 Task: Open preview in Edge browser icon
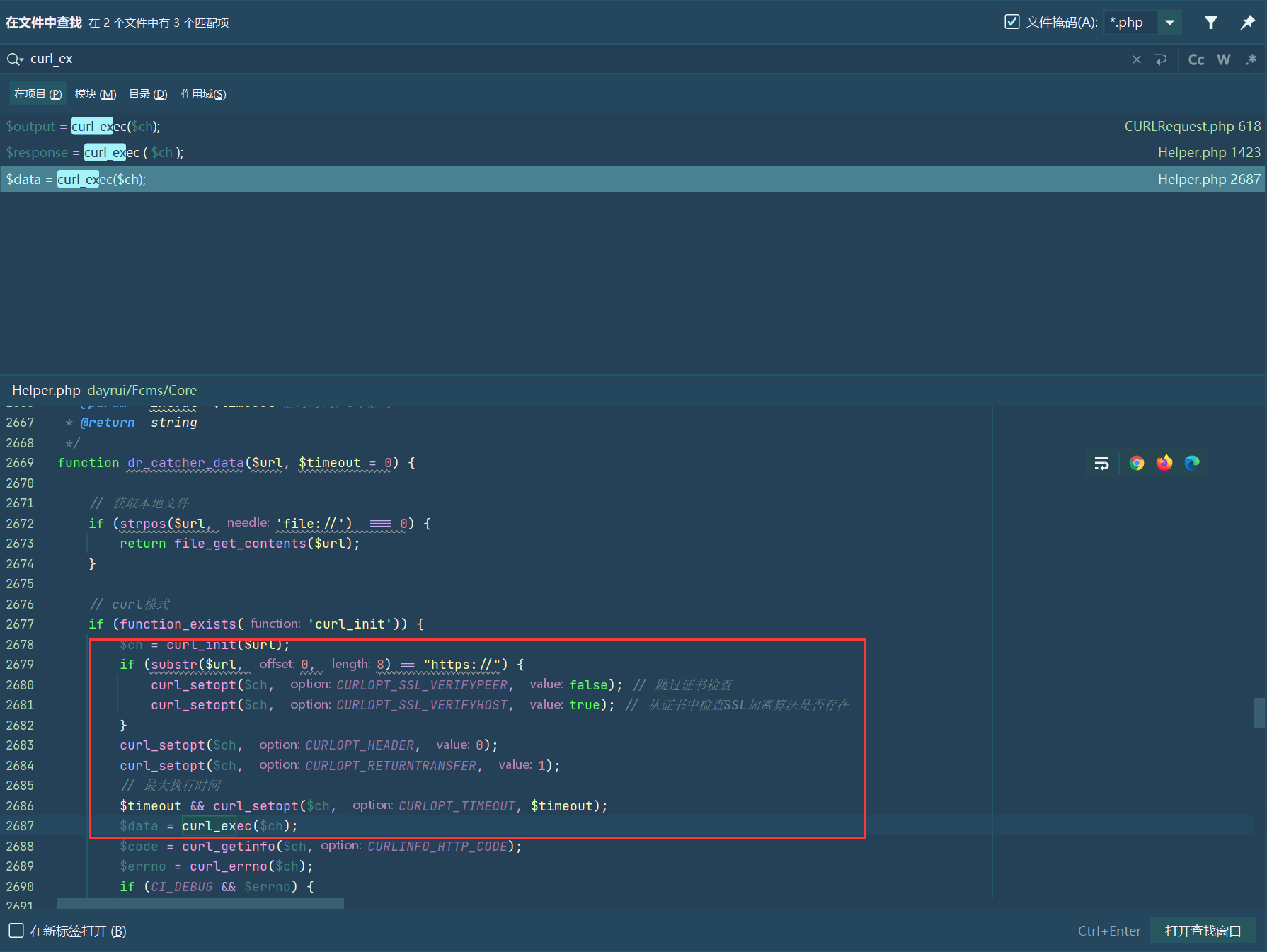click(x=1192, y=463)
